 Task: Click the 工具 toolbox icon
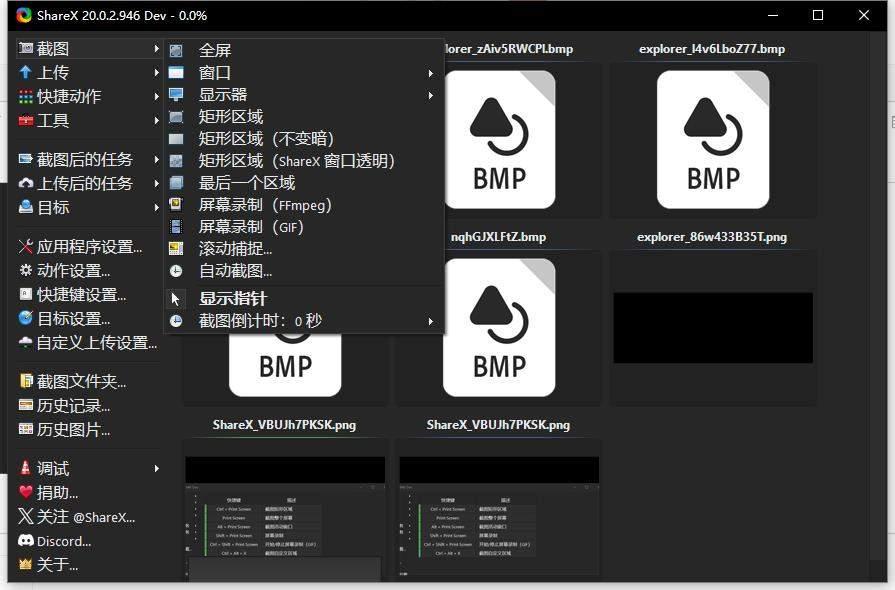click(x=26, y=120)
